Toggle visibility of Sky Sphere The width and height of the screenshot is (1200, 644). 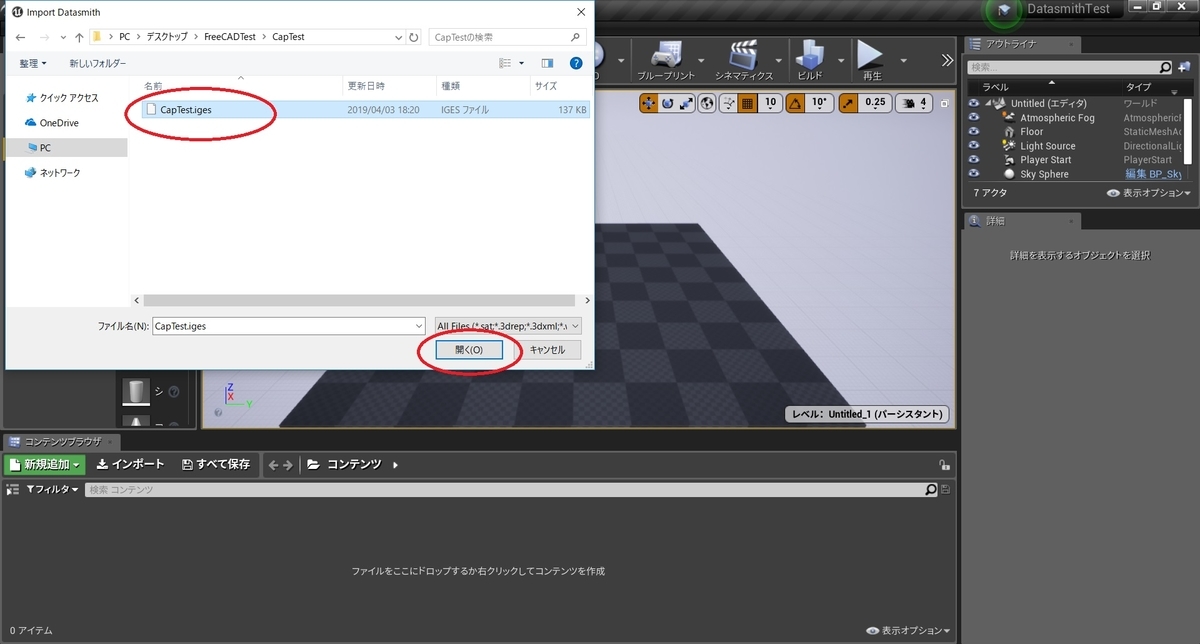(x=975, y=174)
